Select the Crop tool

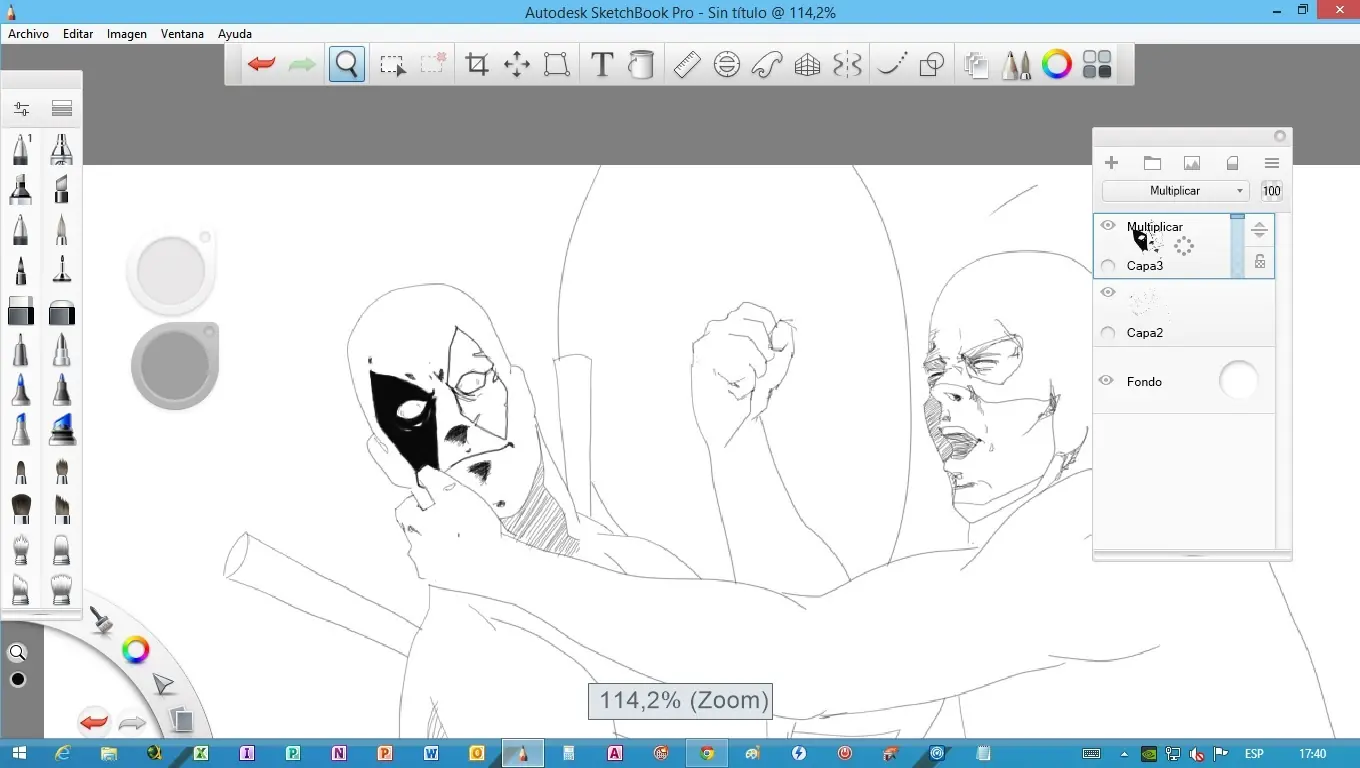coord(477,65)
